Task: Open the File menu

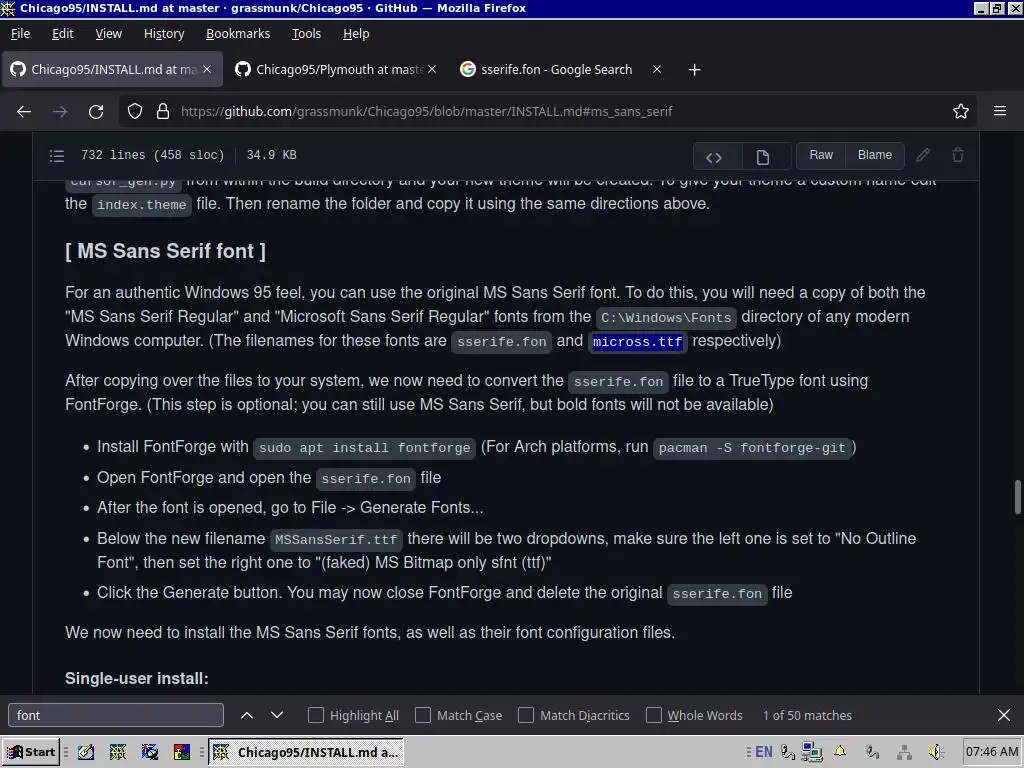Action: tap(20, 33)
